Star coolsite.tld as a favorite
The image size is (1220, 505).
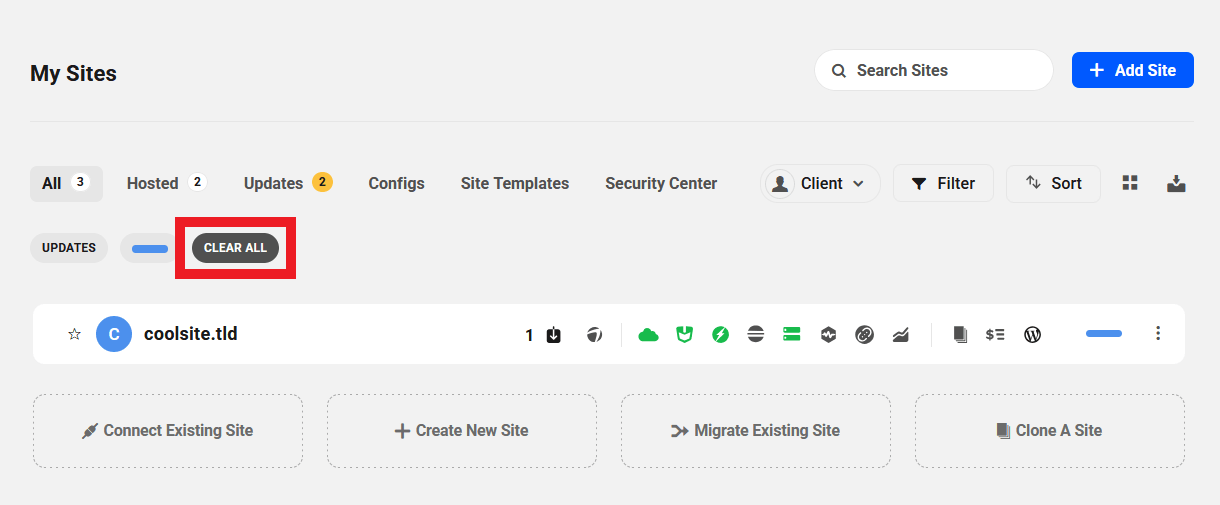[74, 334]
